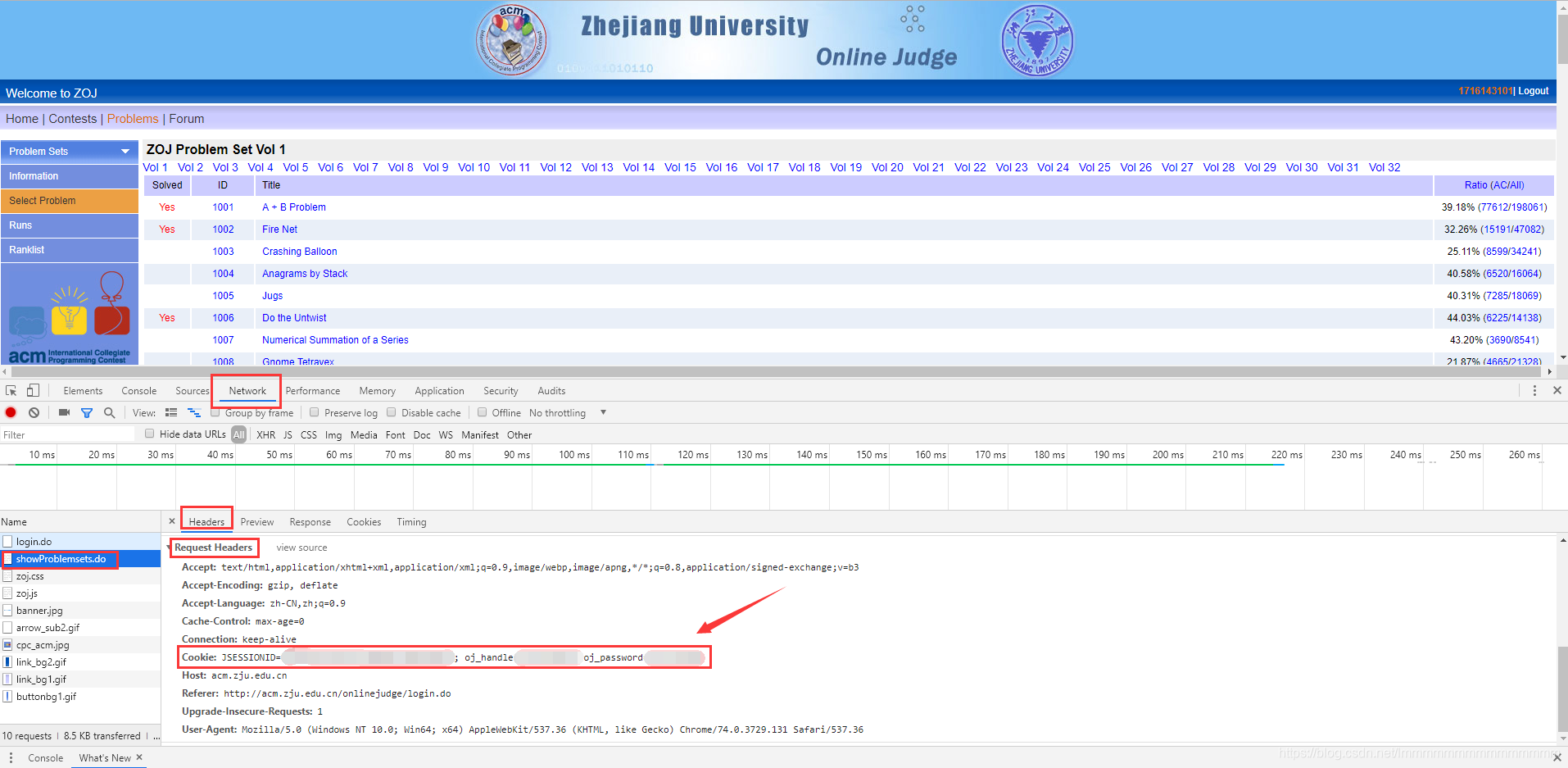
Task: Enable the Group by frame checkbox
Action: tap(215, 412)
